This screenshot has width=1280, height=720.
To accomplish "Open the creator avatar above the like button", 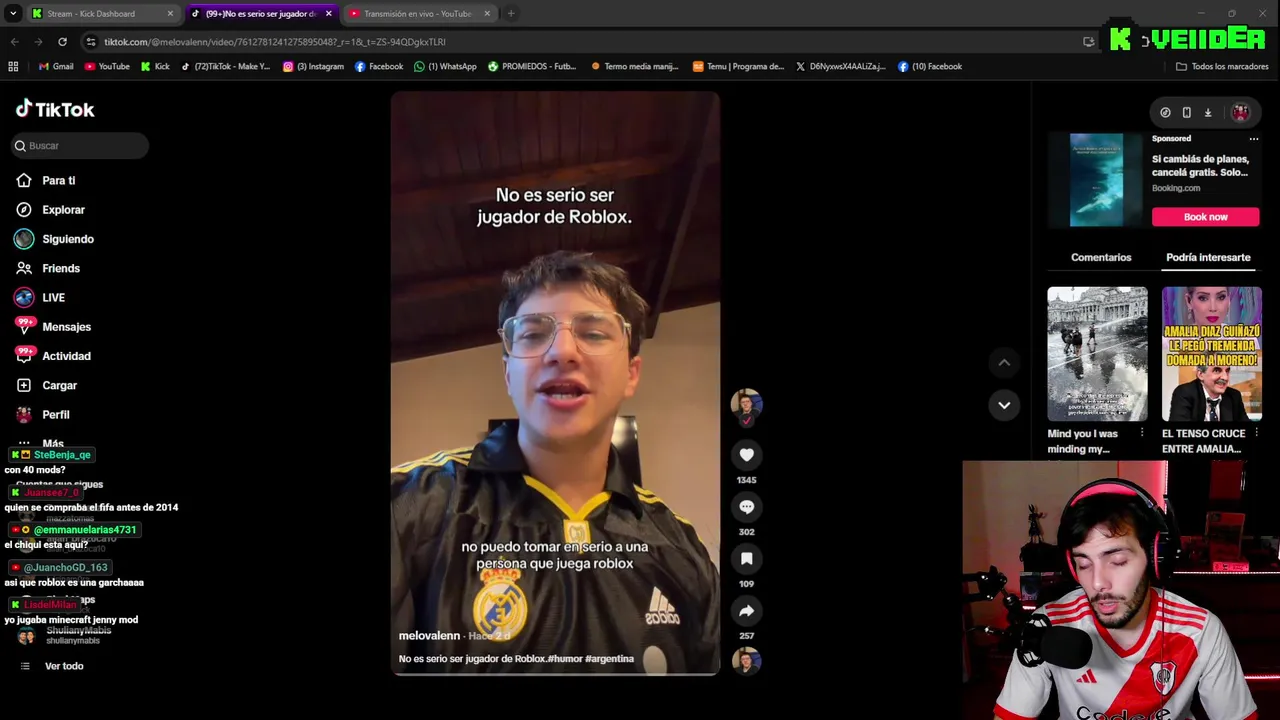I will (746, 404).
